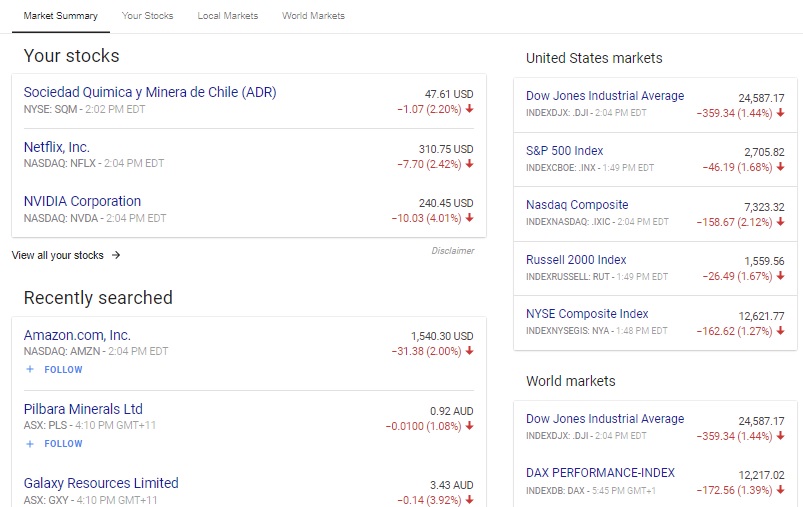Open the Market Summary tab
This screenshot has width=803, height=507.
pyautogui.click(x=60, y=16)
